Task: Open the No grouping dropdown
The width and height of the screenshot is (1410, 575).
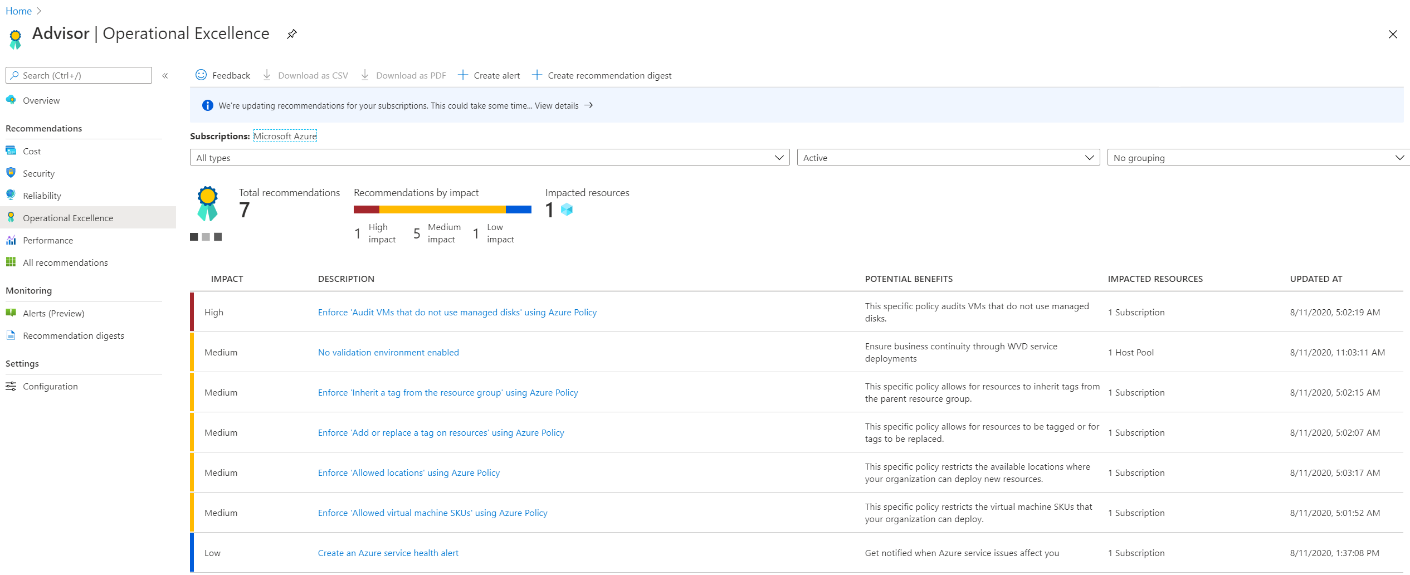Action: (x=1258, y=158)
